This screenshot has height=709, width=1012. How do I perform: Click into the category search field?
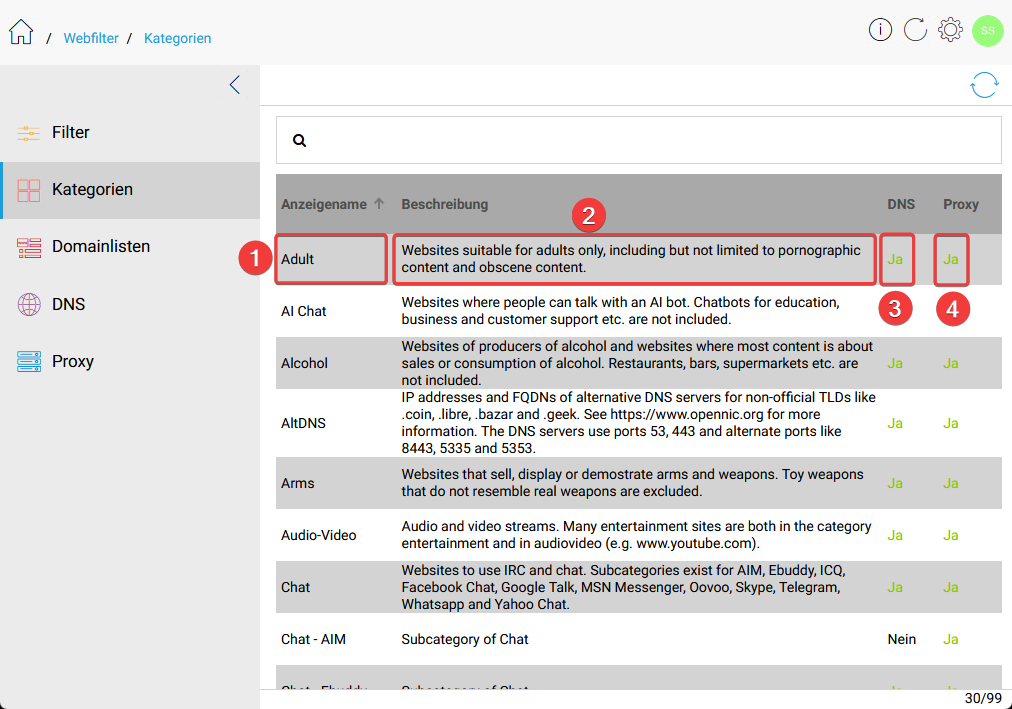(650, 141)
